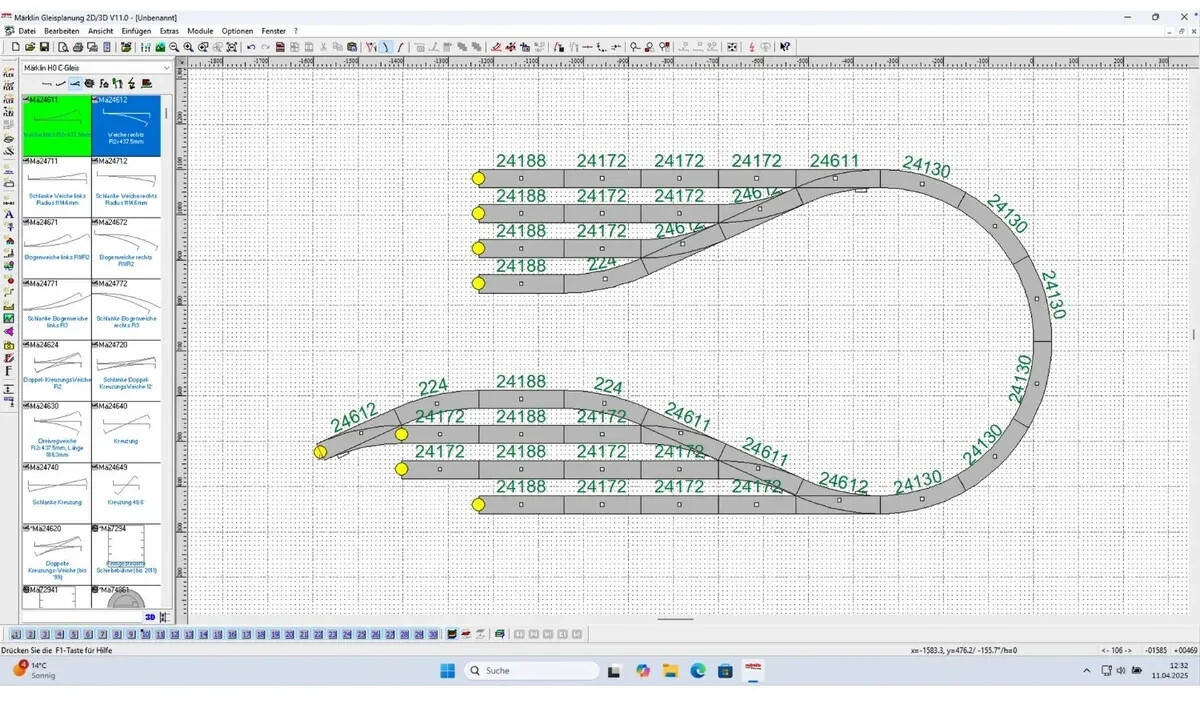This screenshot has width=1200, height=712.
Task: Show hidden system tray icons chevron
Action: coord(1087,670)
